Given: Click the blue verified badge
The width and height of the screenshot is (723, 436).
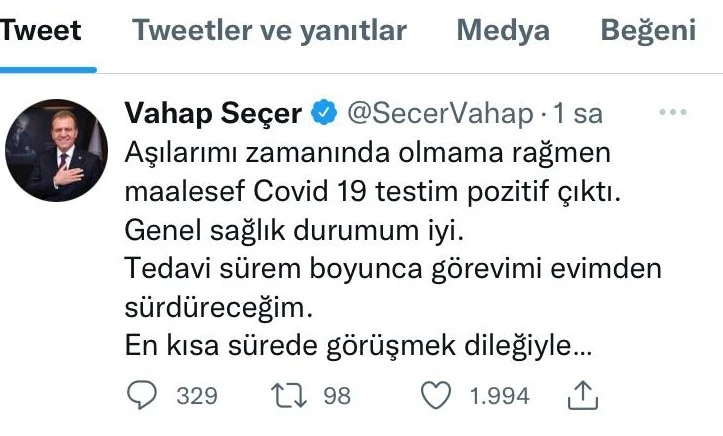Looking at the screenshot, I should tap(324, 114).
